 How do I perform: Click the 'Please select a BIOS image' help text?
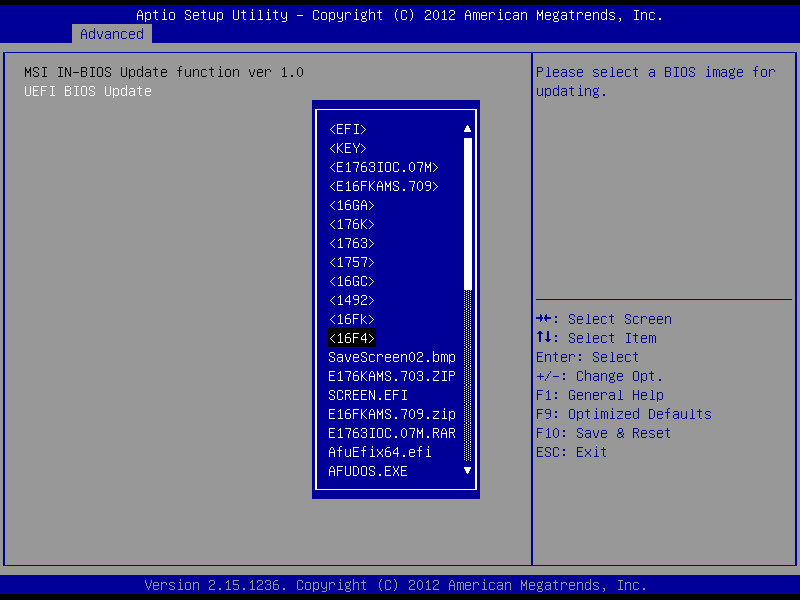click(x=656, y=82)
